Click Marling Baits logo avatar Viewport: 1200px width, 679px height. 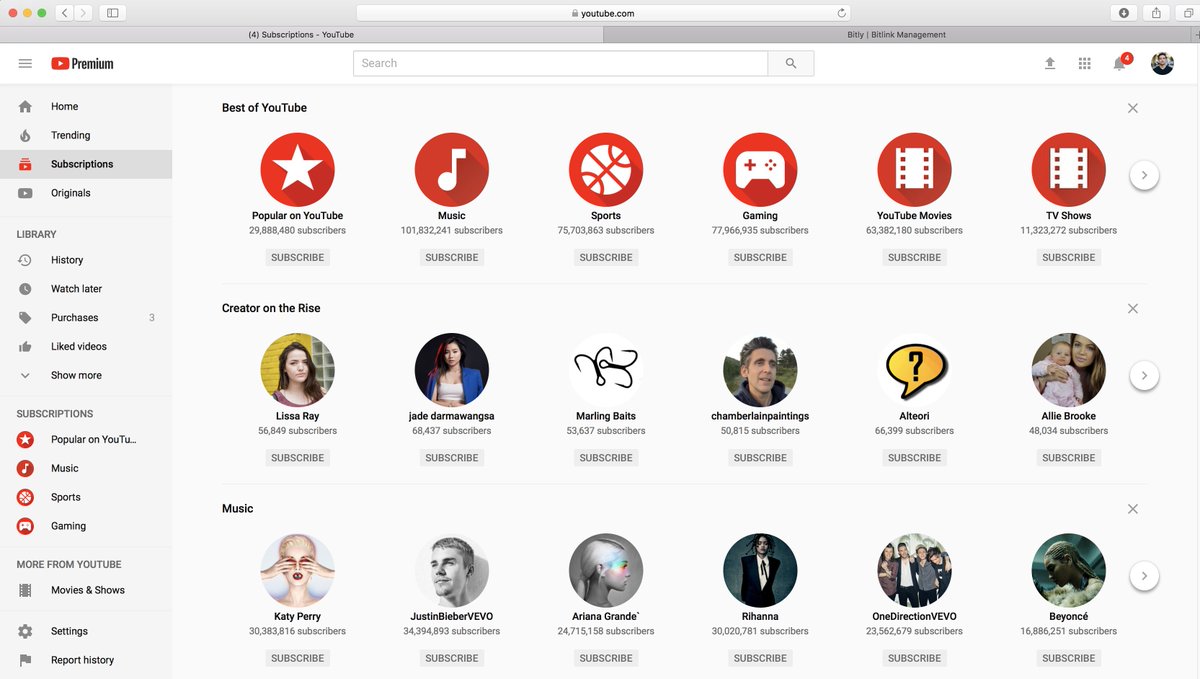606,370
